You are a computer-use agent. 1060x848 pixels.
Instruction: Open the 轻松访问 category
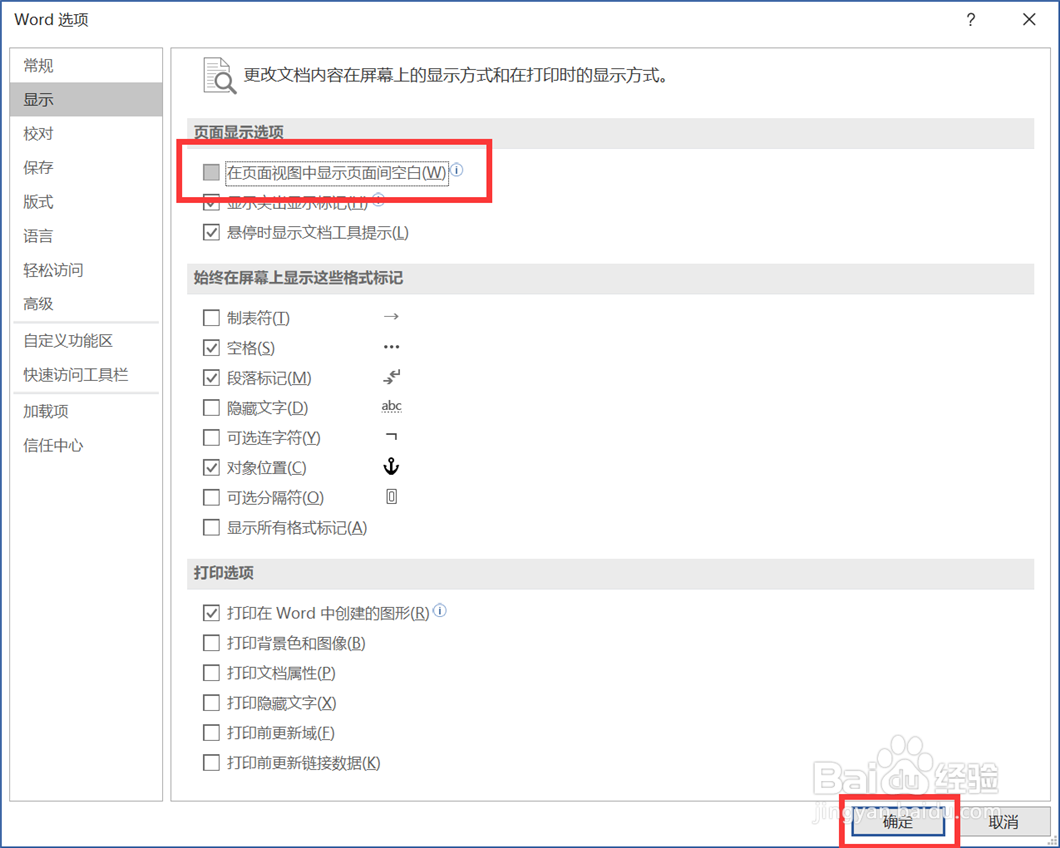86,270
